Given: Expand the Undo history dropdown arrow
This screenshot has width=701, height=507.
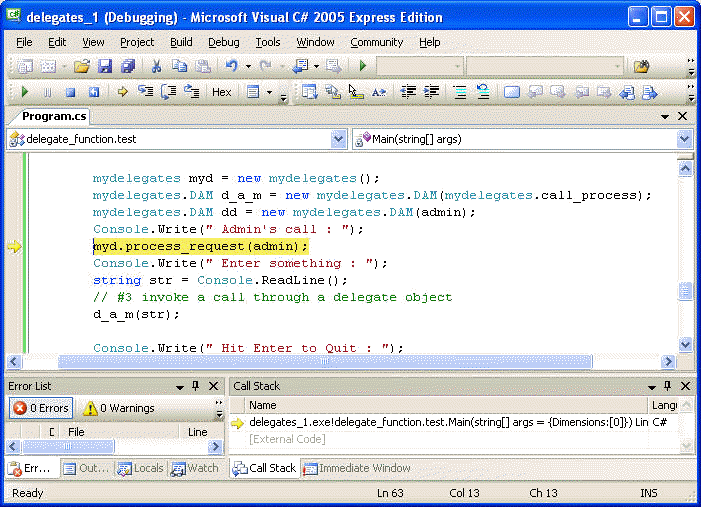Looking at the screenshot, I should [x=246, y=66].
